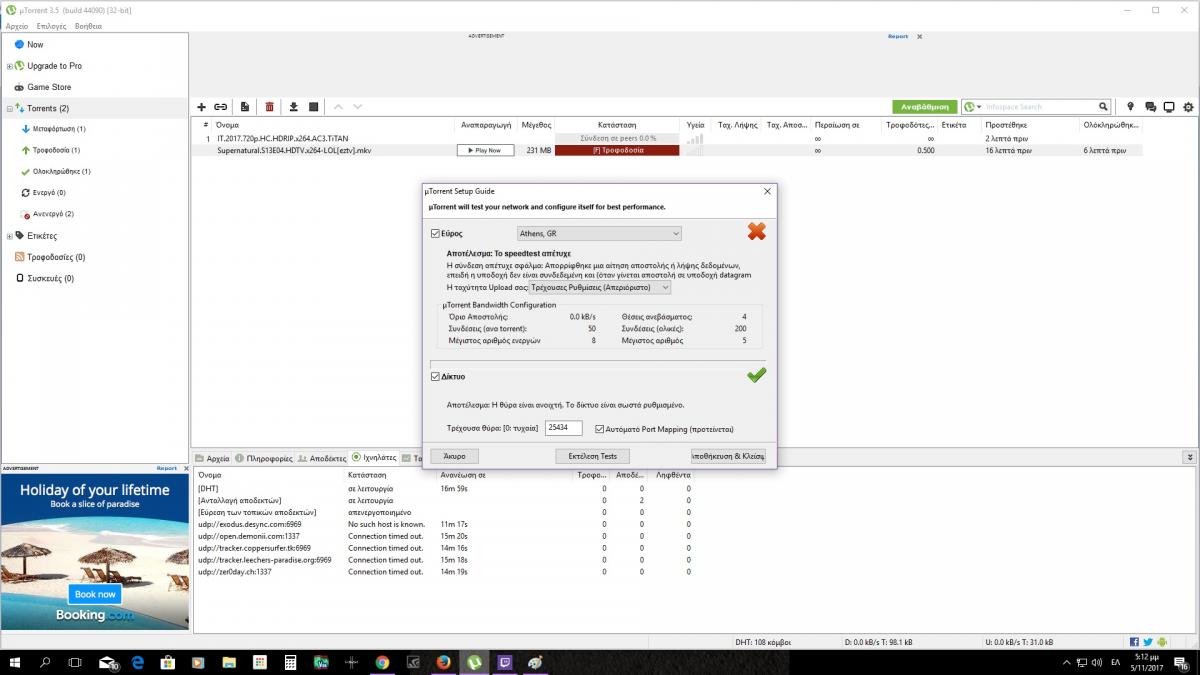Sort torrents by the Μέγεθος column header
The width and height of the screenshot is (1200, 675).
point(536,125)
